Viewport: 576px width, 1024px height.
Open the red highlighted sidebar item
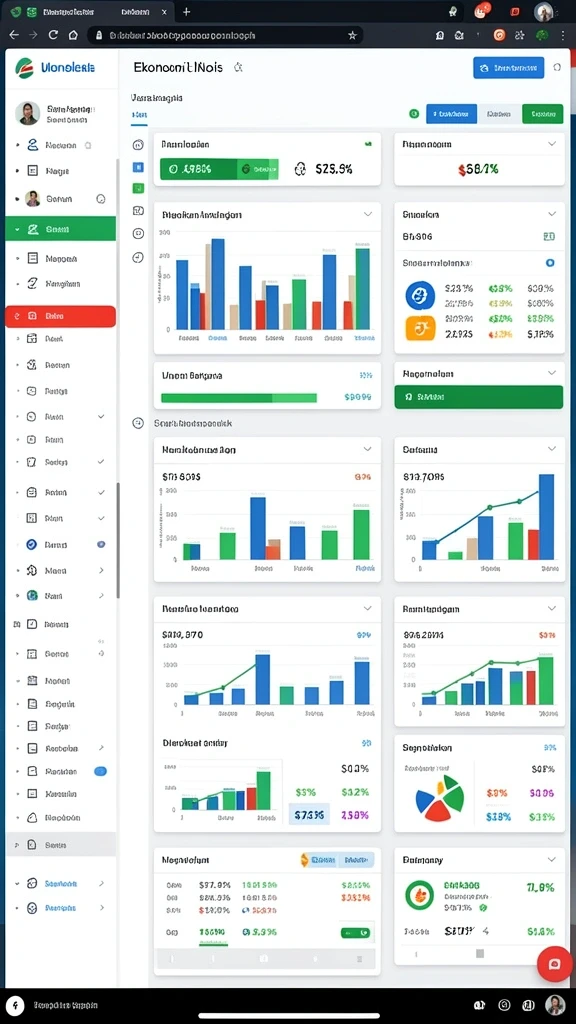pos(61,316)
